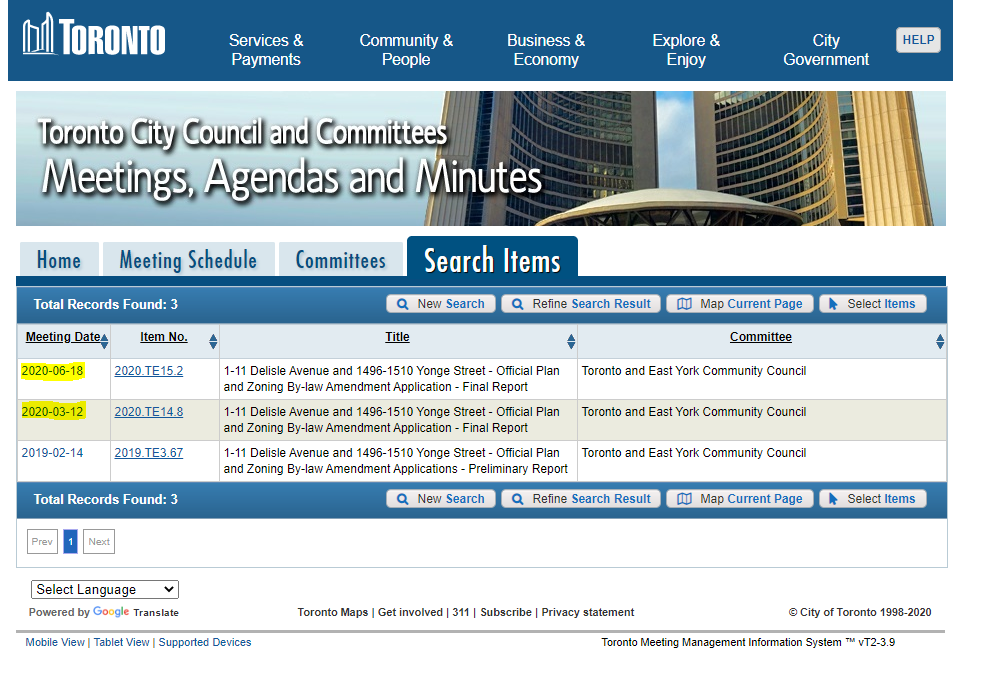The image size is (999, 680).
Task: Click sort arrows on the Committee column
Action: pos(940,341)
